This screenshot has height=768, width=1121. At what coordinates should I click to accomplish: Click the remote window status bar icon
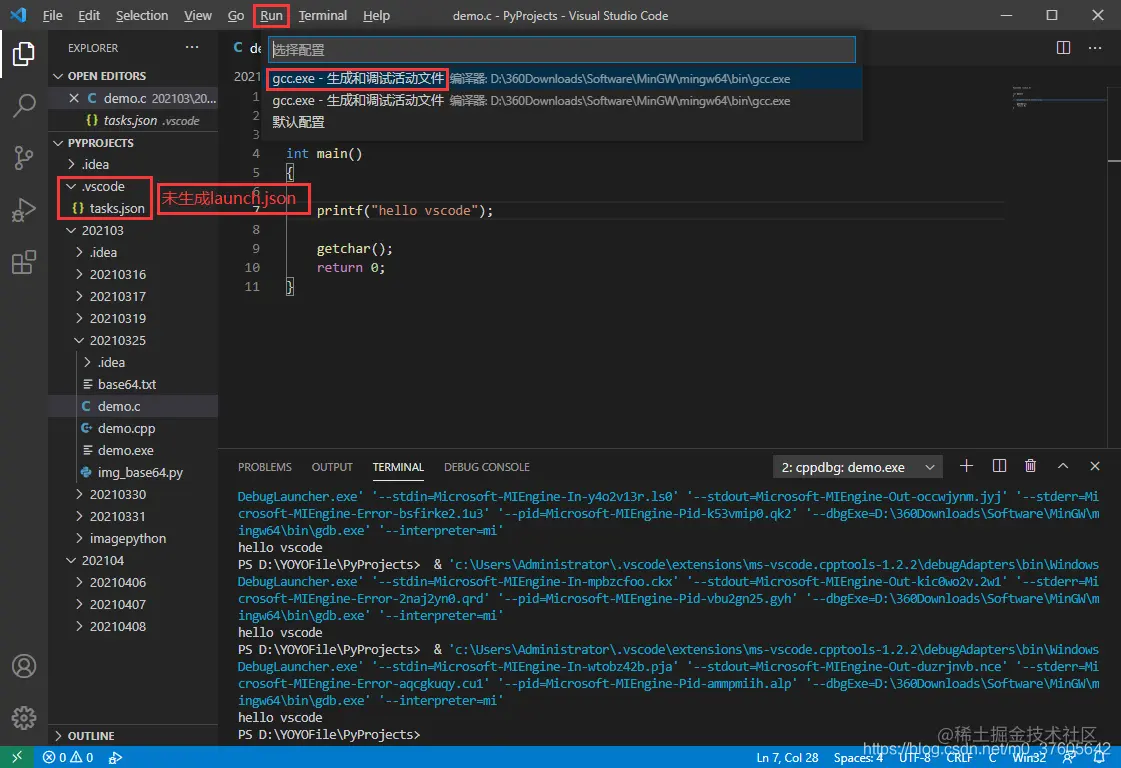(x=17, y=757)
